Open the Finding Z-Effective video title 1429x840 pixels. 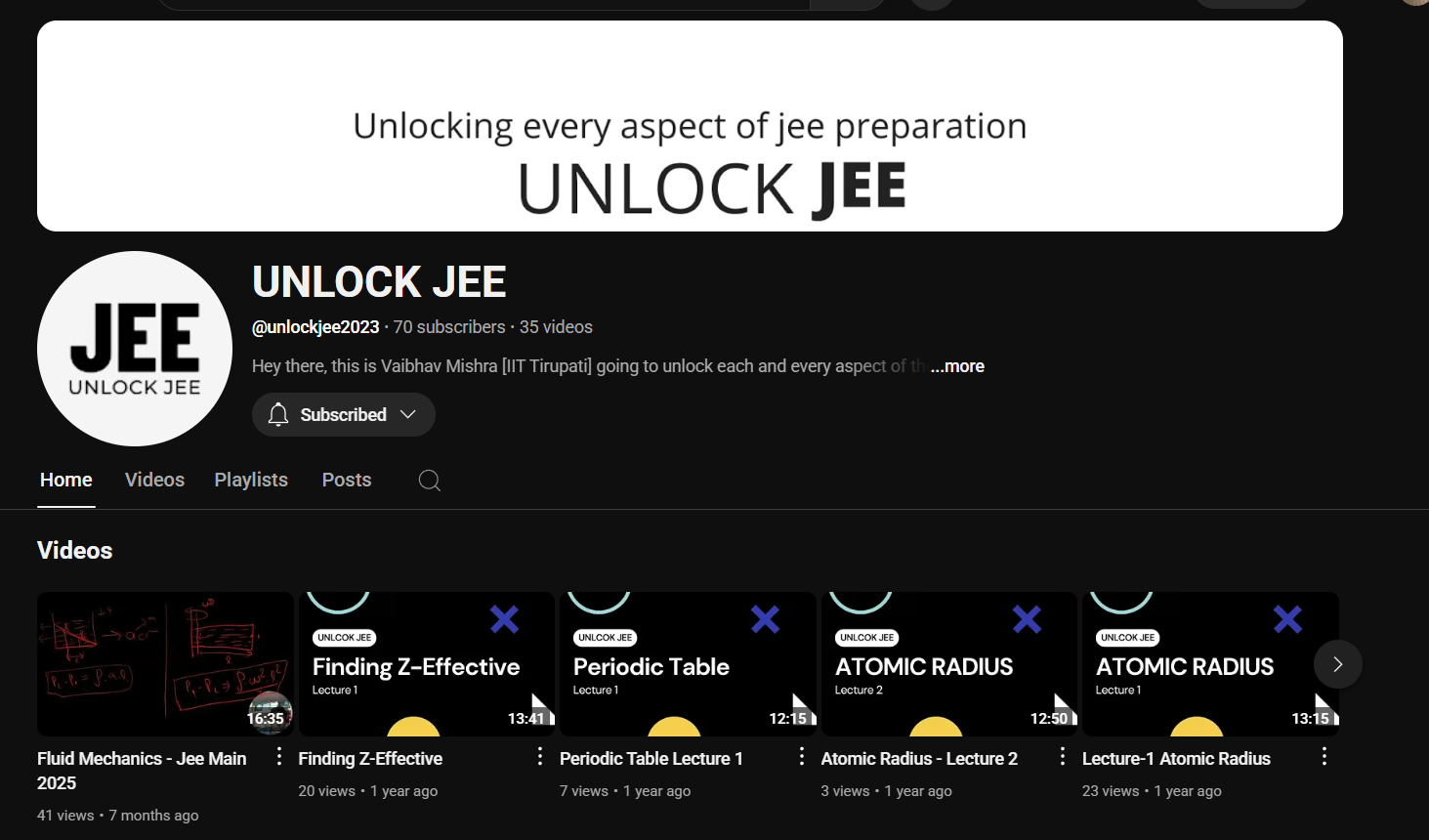coord(370,759)
